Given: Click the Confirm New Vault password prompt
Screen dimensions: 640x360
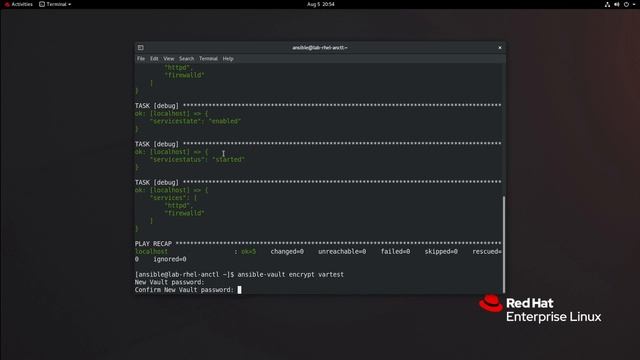Looking at the screenshot, I should tap(184, 290).
